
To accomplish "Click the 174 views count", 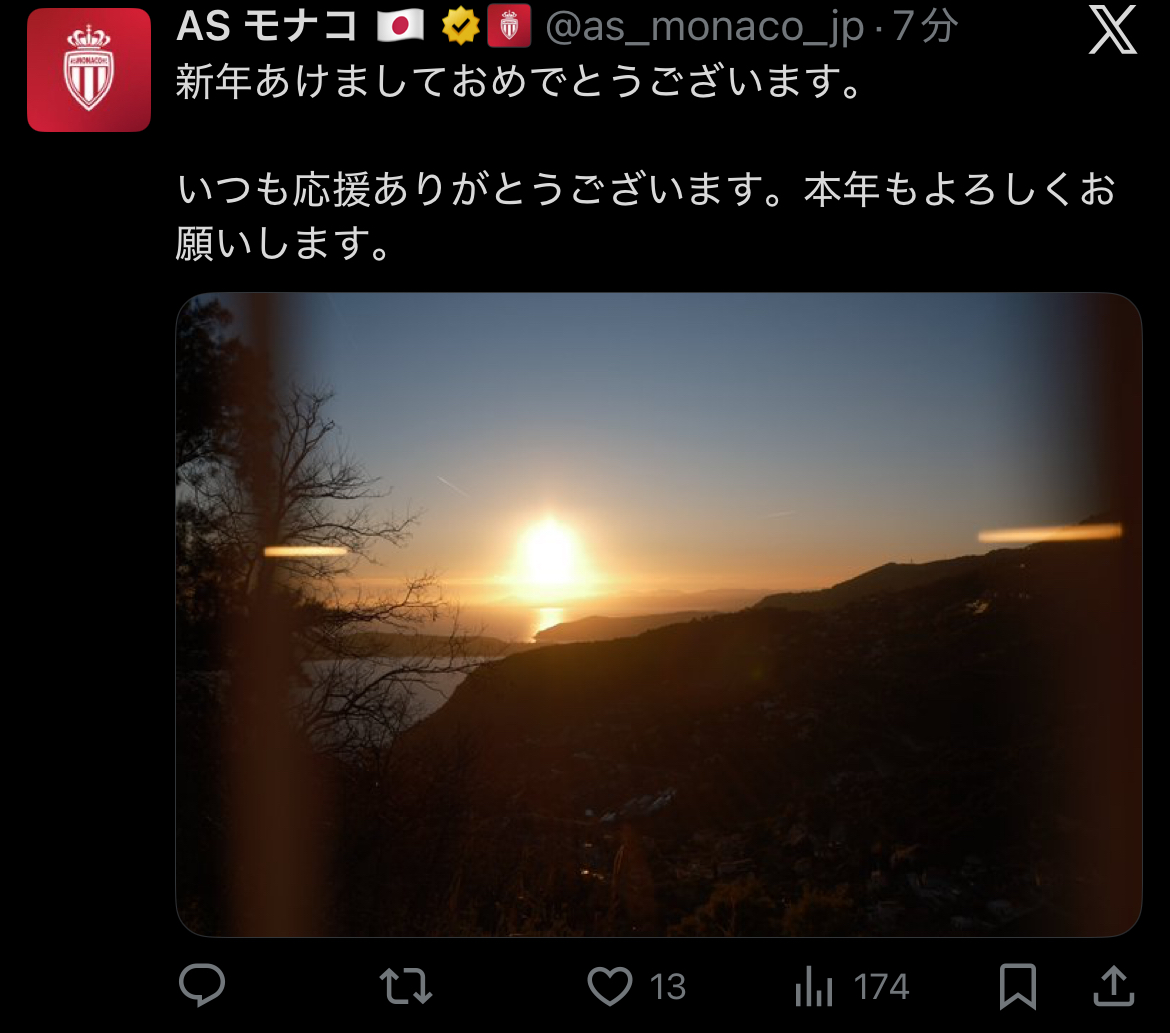I will (x=881, y=987).
